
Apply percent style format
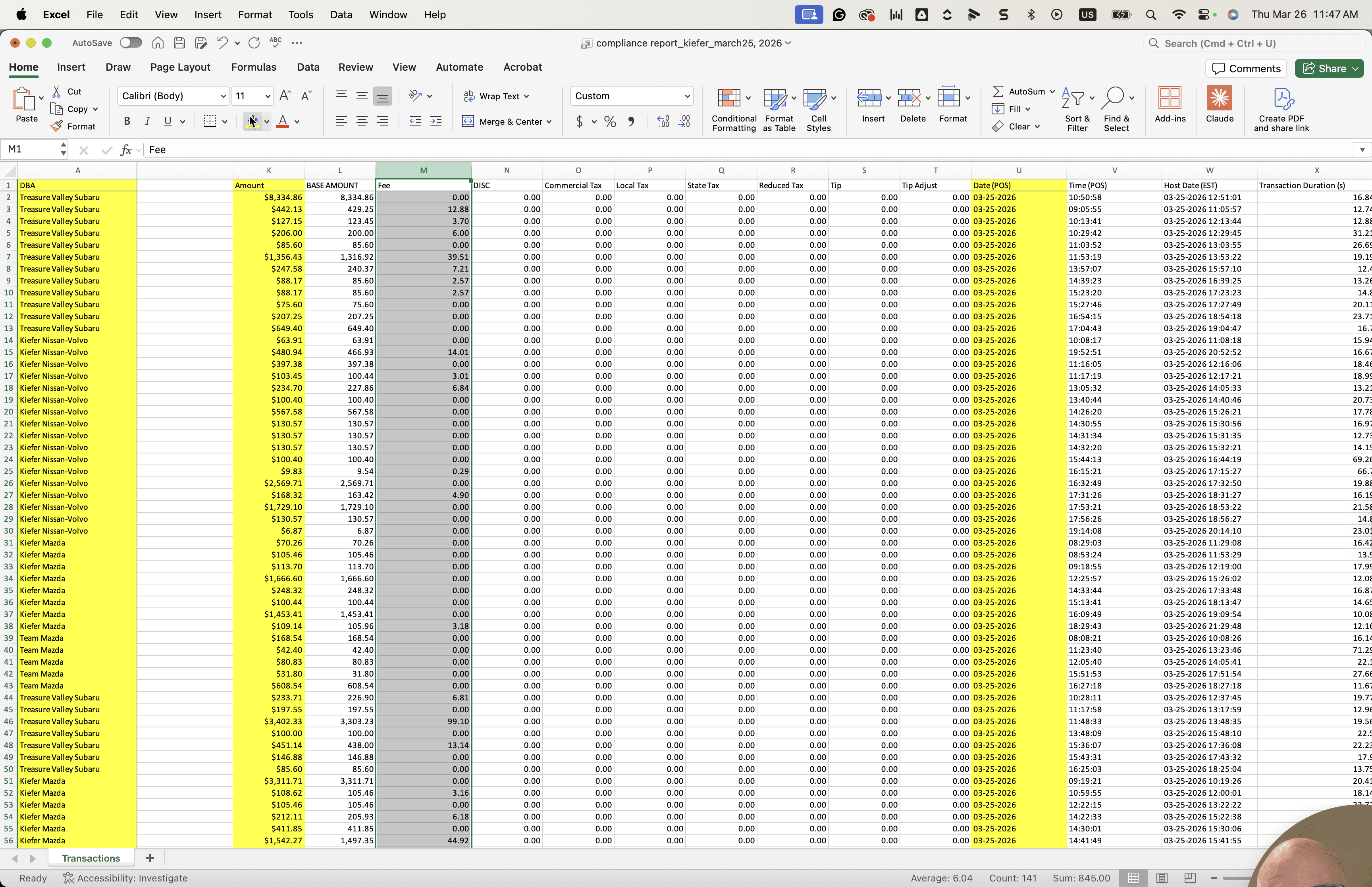click(610, 121)
